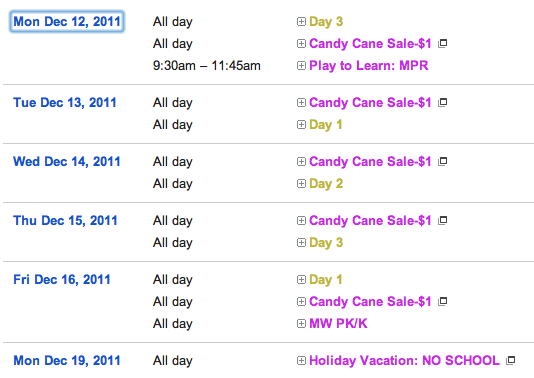Click copy icon beside Holiday Vacation event
Viewport: 534px width, 378px height.
[511, 360]
